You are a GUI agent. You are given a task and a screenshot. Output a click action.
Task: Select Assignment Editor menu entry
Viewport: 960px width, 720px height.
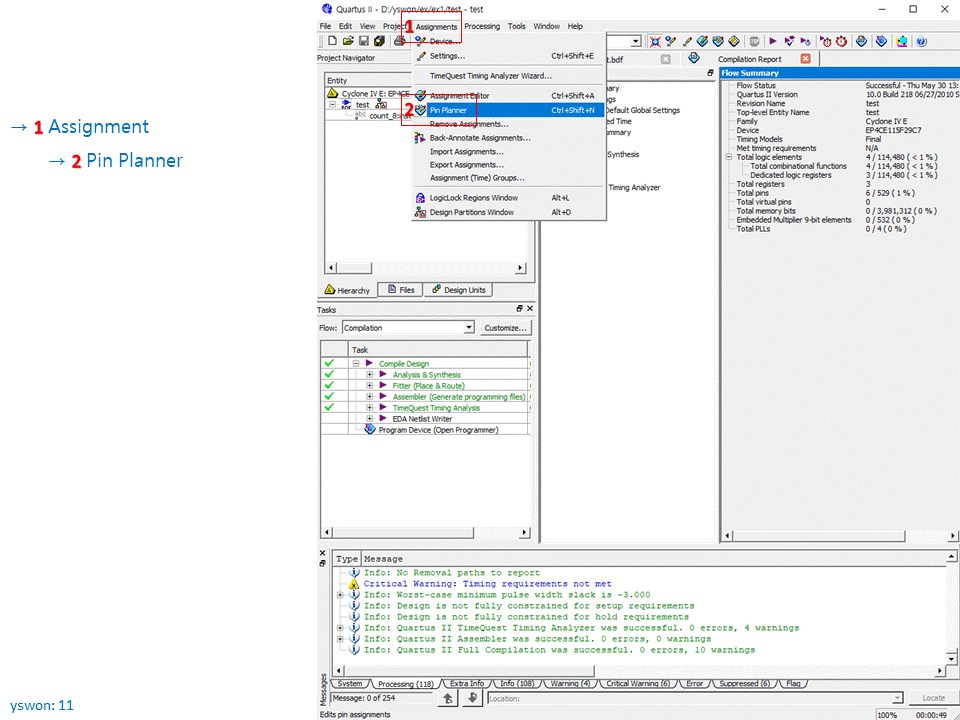pos(509,96)
